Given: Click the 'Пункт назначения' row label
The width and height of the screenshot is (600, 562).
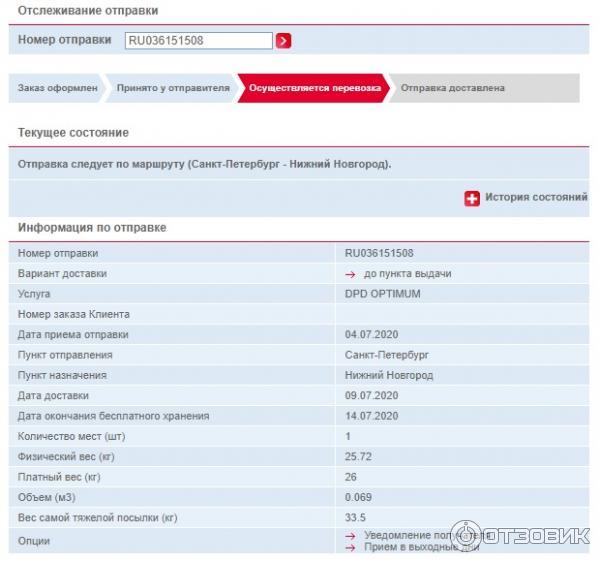Looking at the screenshot, I should 62,375.
